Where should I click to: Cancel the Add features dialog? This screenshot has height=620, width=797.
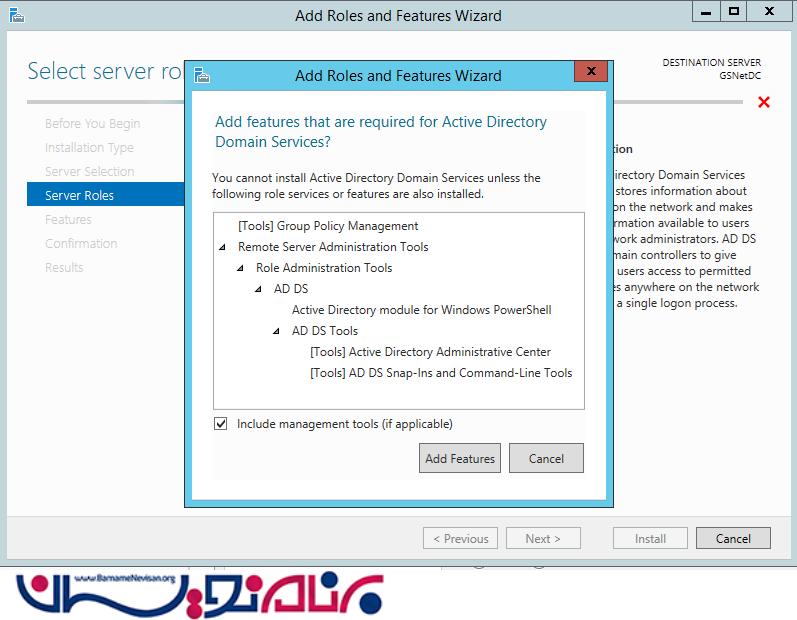click(546, 458)
